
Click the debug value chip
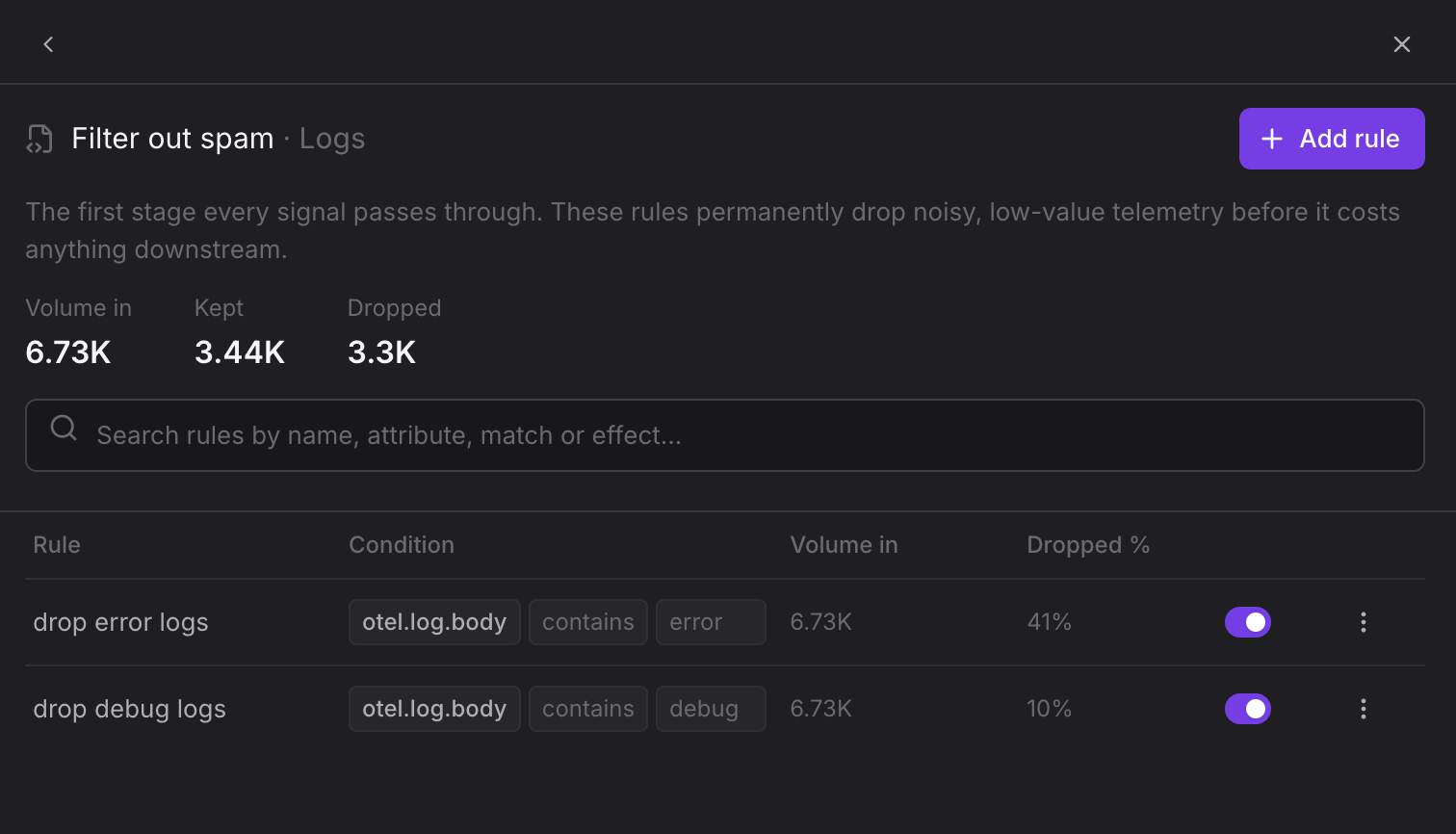711,709
